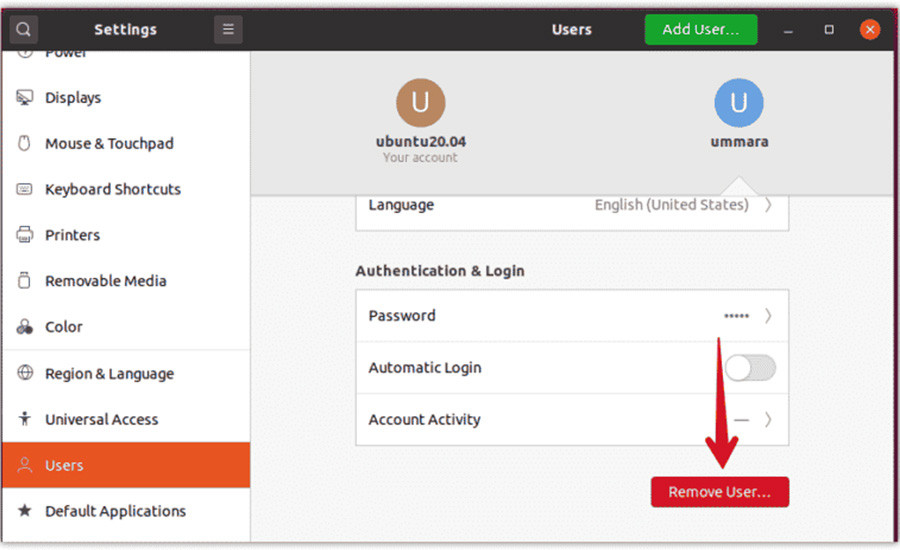900x550 pixels.
Task: Open Removable Media settings panel
Action: click(126, 281)
